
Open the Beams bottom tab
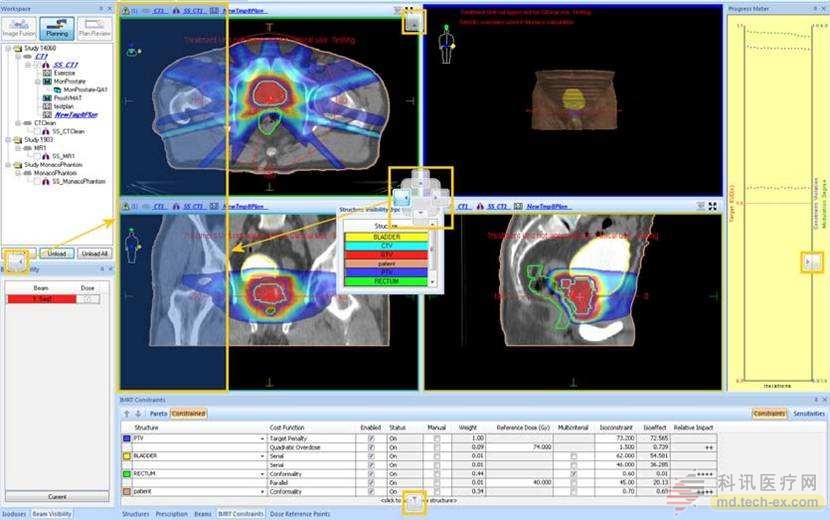(203, 514)
